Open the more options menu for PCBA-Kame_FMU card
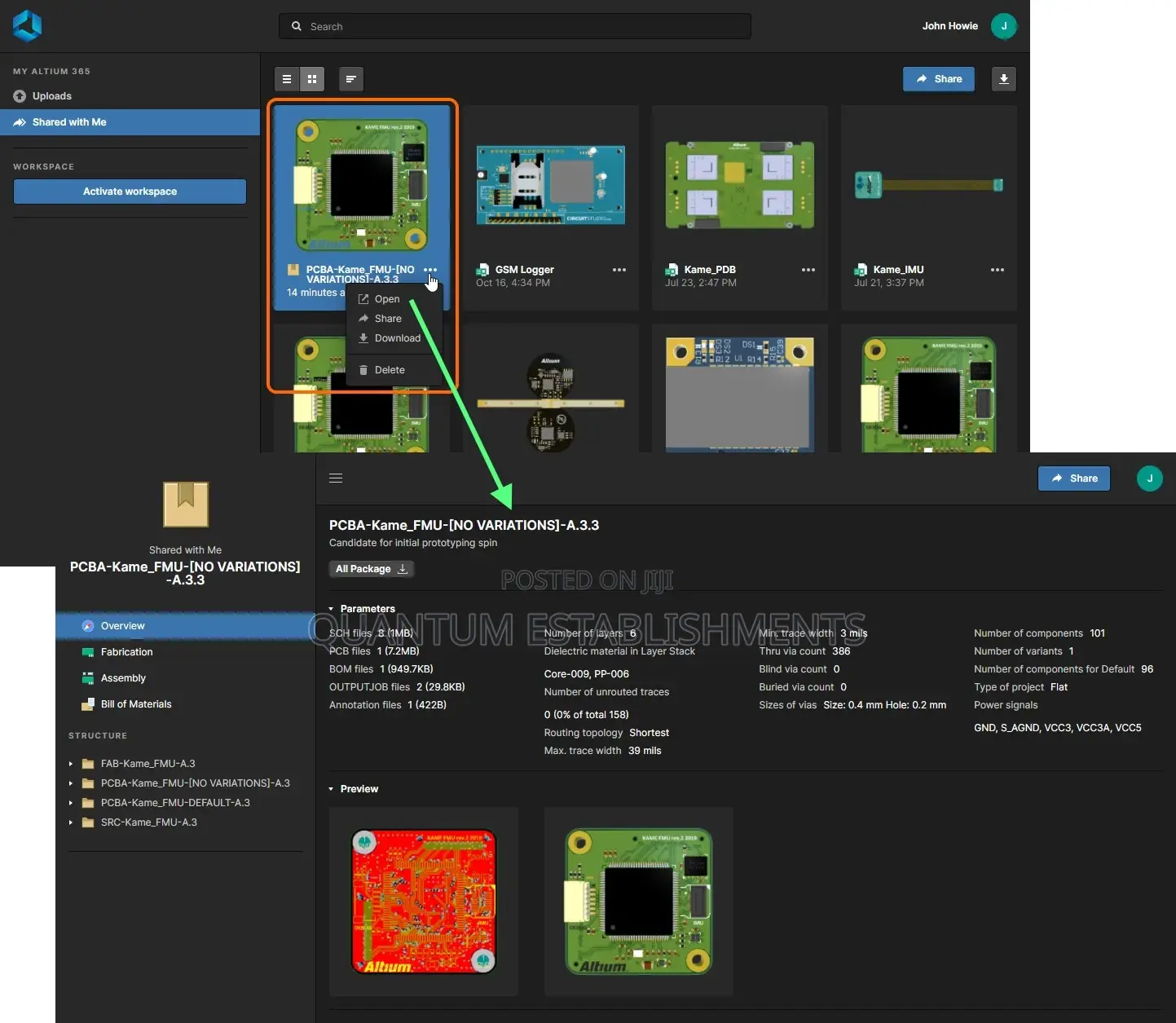Screen dimensions: 1176x1023 coord(430,269)
